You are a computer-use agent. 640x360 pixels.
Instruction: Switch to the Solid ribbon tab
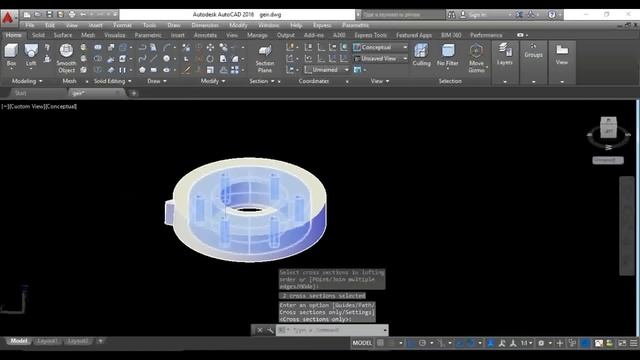[x=38, y=35]
